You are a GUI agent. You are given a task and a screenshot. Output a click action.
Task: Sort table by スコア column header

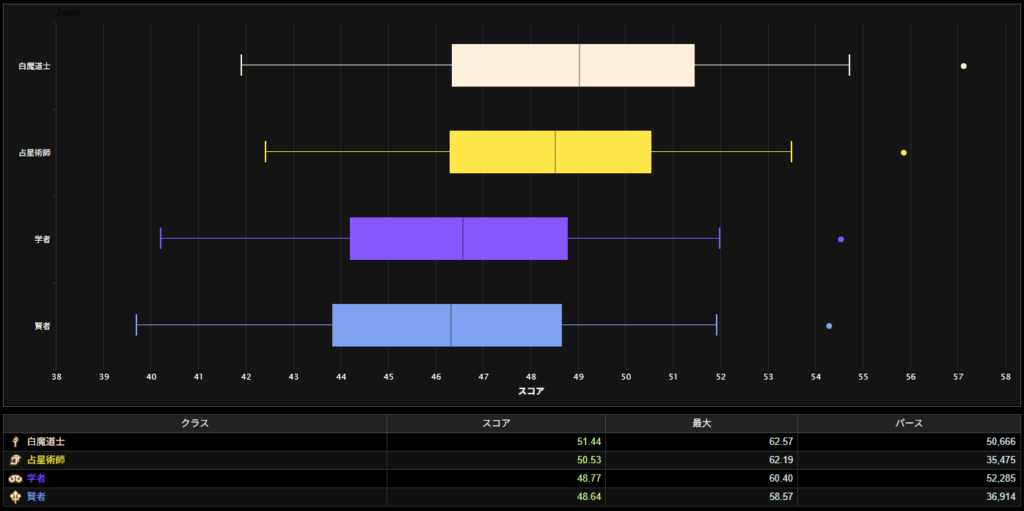coord(496,423)
